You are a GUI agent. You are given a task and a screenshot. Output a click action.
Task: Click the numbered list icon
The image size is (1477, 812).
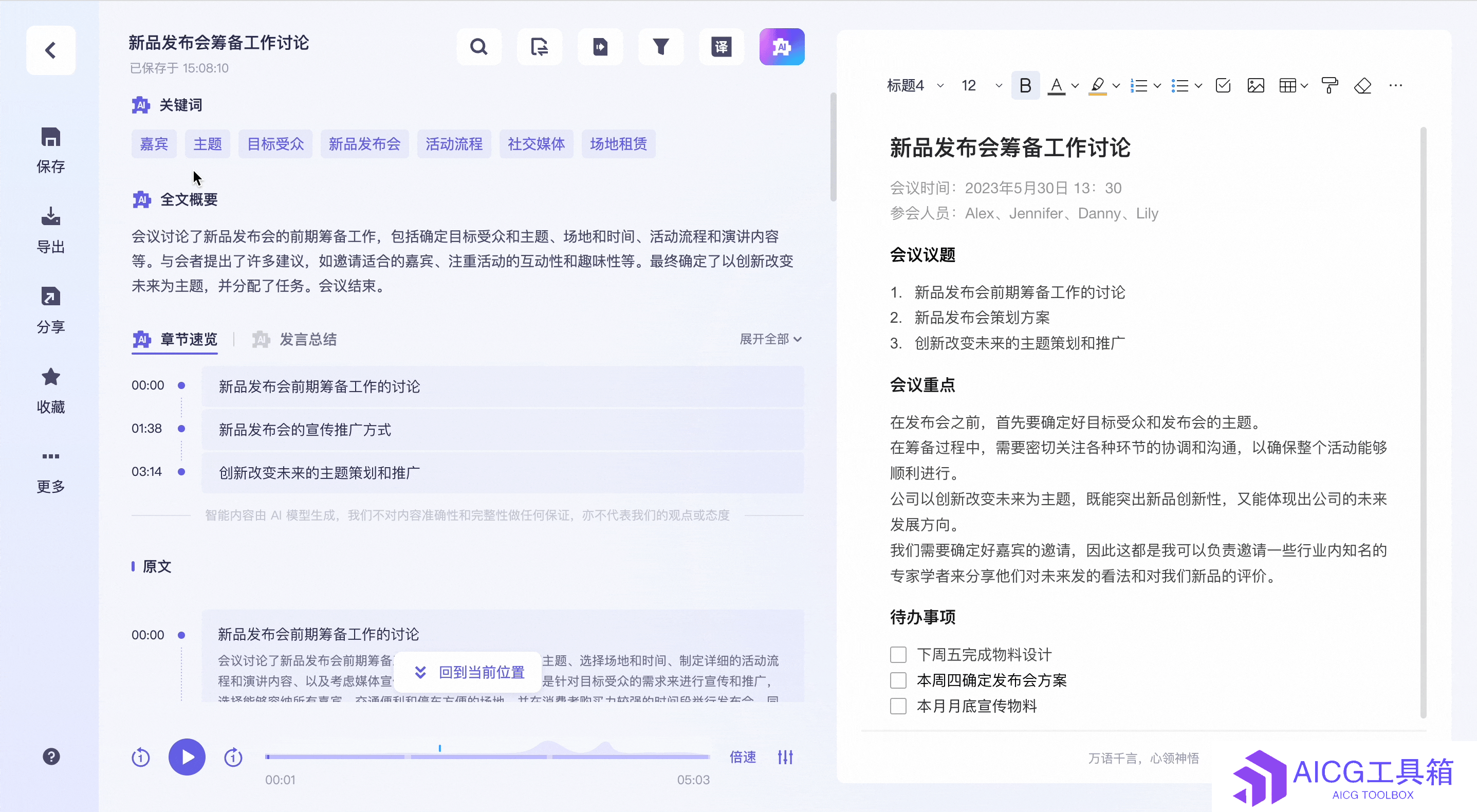tap(1139, 86)
